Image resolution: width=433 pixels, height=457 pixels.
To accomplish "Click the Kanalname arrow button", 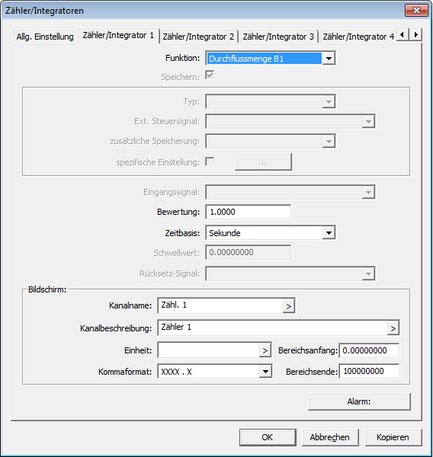I will pyautogui.click(x=289, y=306).
